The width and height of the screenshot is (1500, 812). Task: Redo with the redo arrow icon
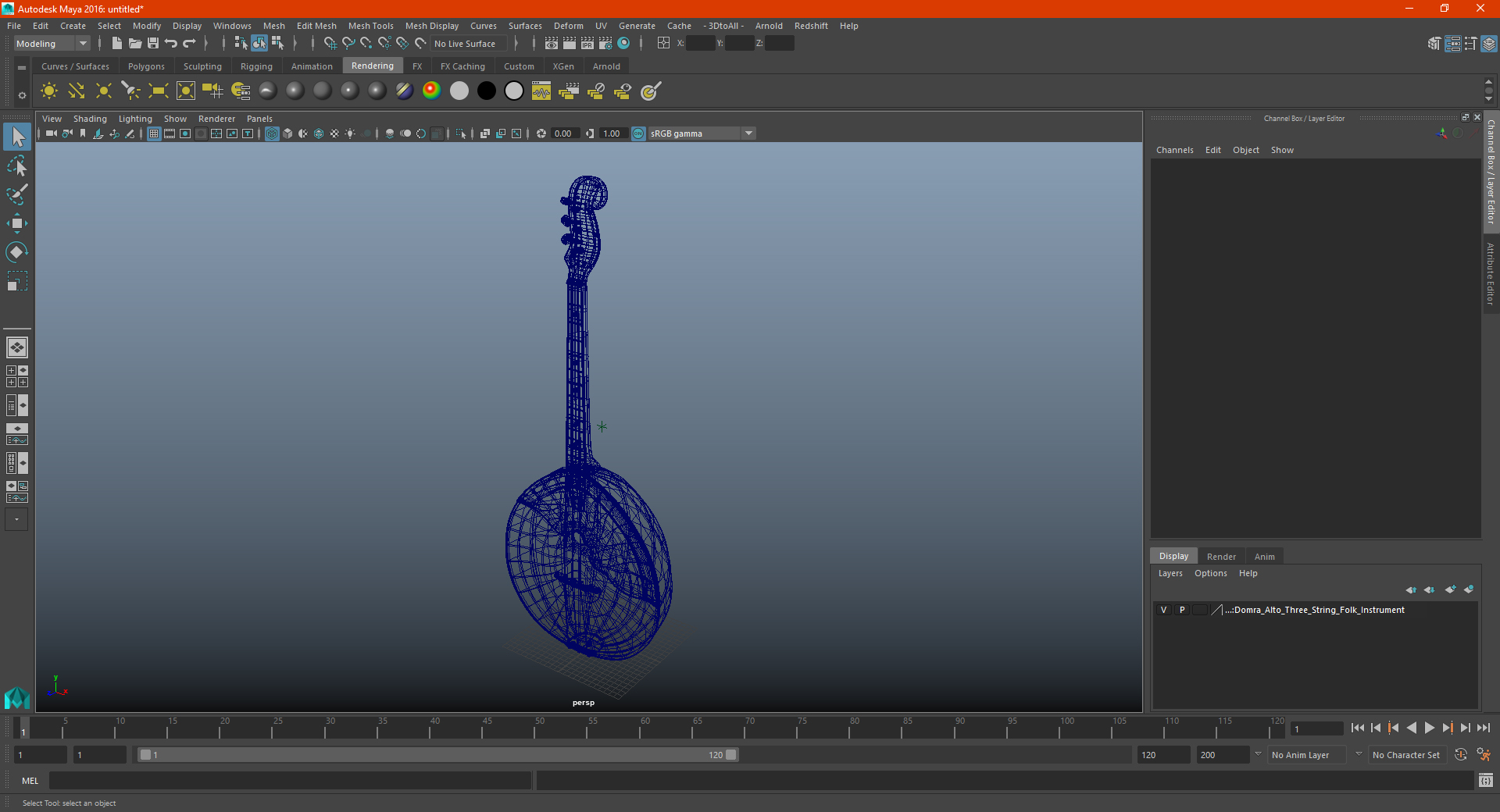pyautogui.click(x=189, y=44)
